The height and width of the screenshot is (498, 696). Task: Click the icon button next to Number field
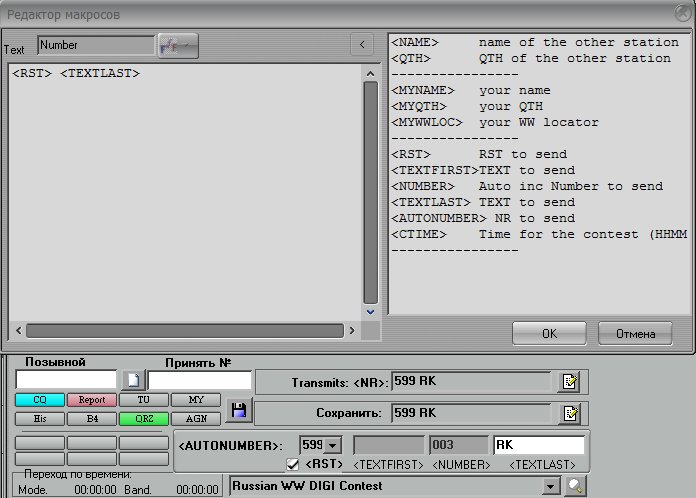coord(178,45)
